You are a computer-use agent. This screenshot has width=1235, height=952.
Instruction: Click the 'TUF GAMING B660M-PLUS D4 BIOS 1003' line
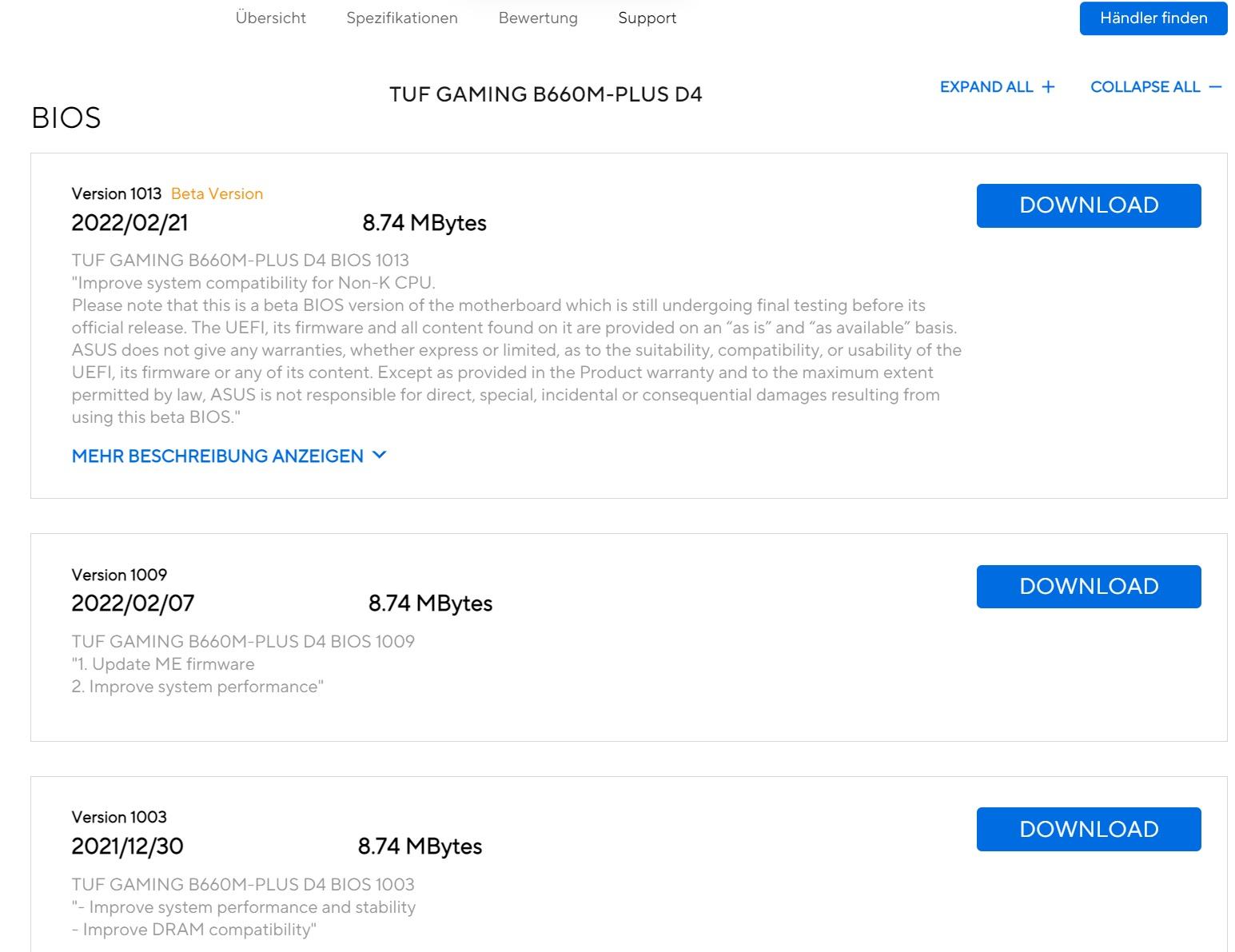[x=243, y=884]
